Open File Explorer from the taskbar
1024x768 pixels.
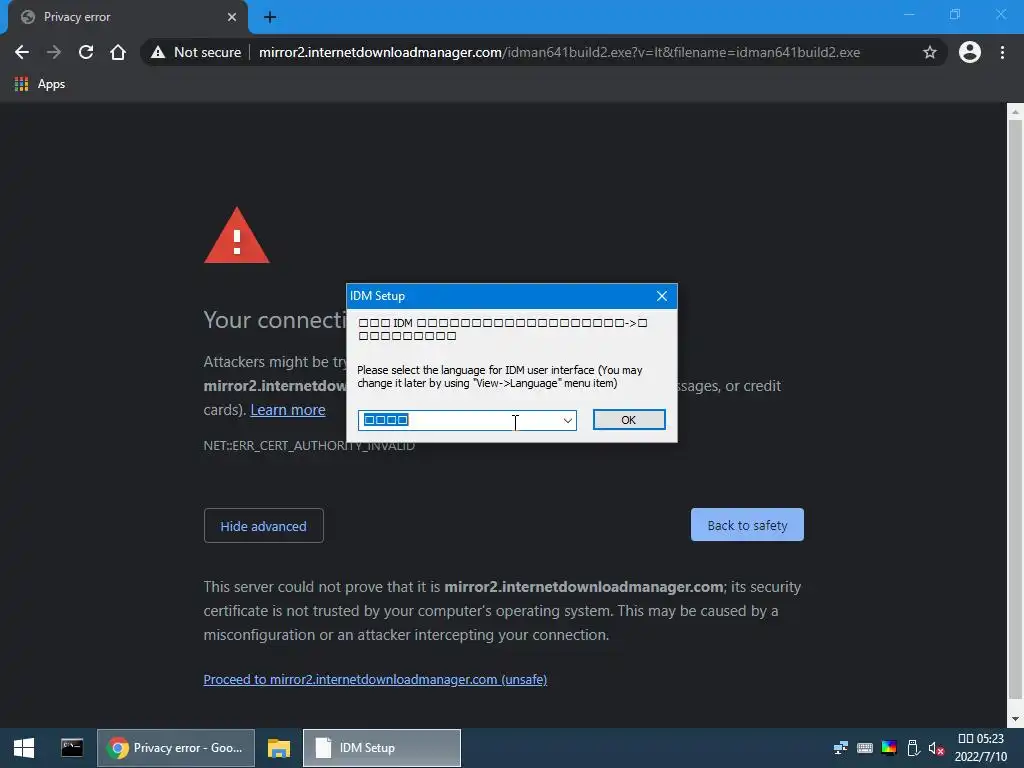click(x=279, y=748)
